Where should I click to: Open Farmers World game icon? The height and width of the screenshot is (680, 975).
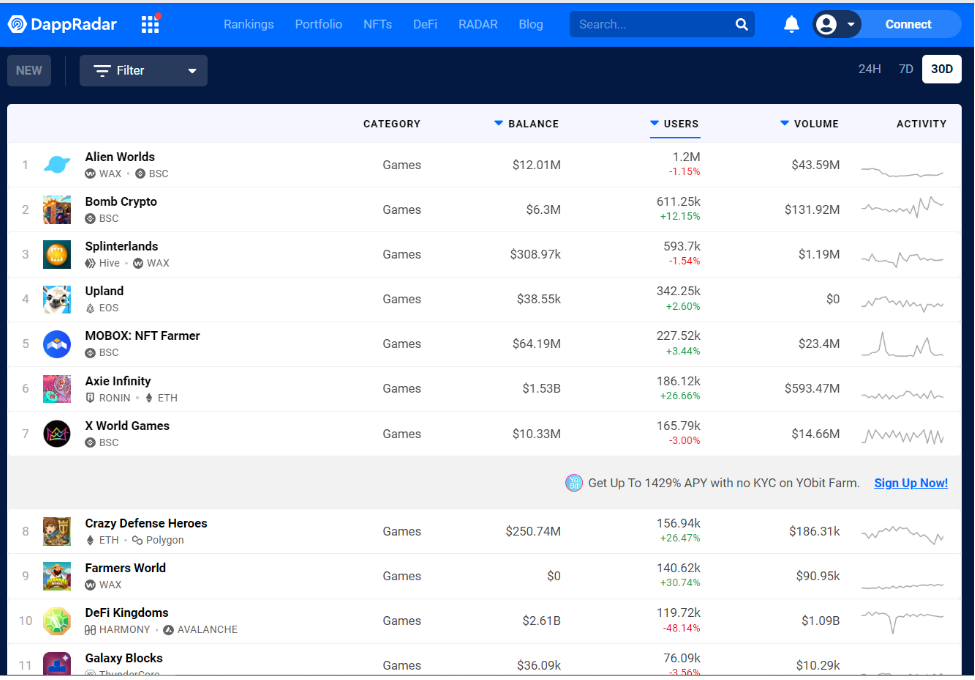[x=57, y=576]
